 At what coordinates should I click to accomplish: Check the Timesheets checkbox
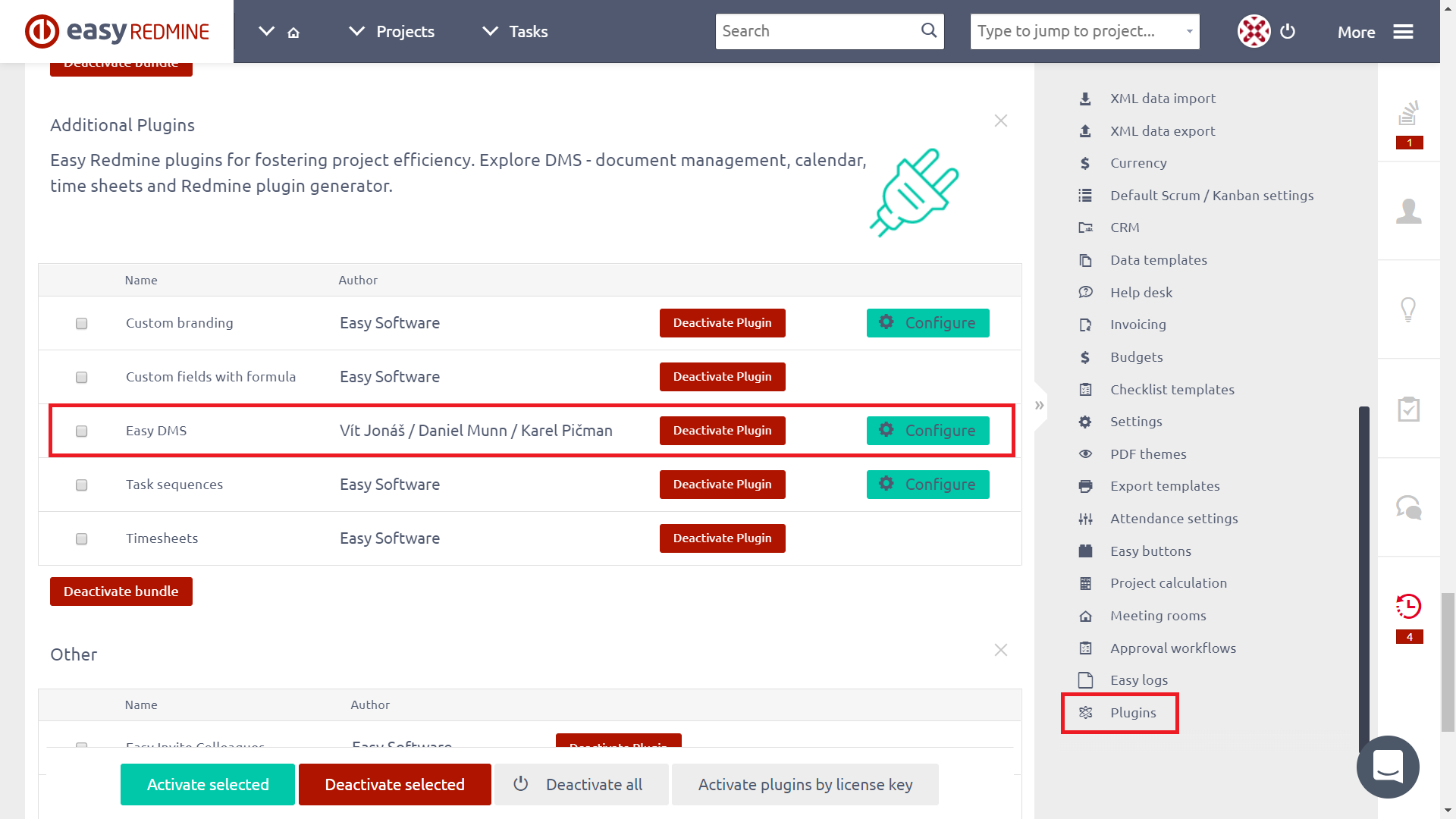click(82, 539)
